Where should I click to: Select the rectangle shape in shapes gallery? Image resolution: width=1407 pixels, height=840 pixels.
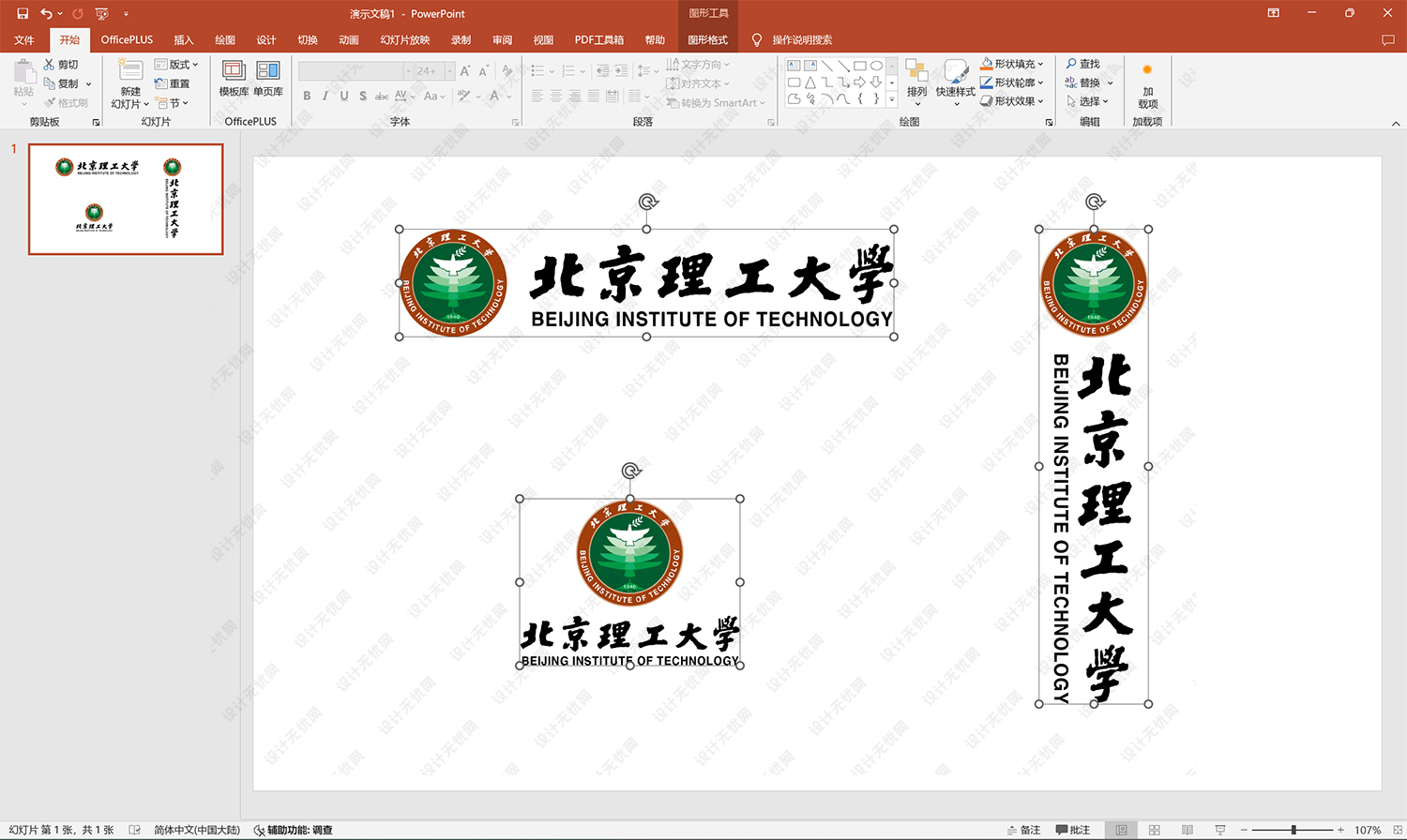tap(859, 66)
